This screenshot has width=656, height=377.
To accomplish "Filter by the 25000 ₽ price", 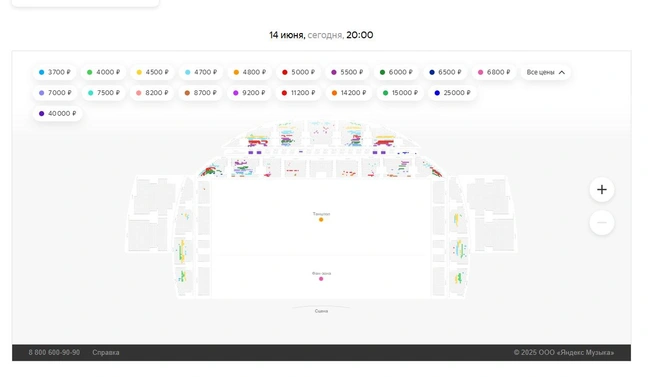I will click(x=452, y=93).
